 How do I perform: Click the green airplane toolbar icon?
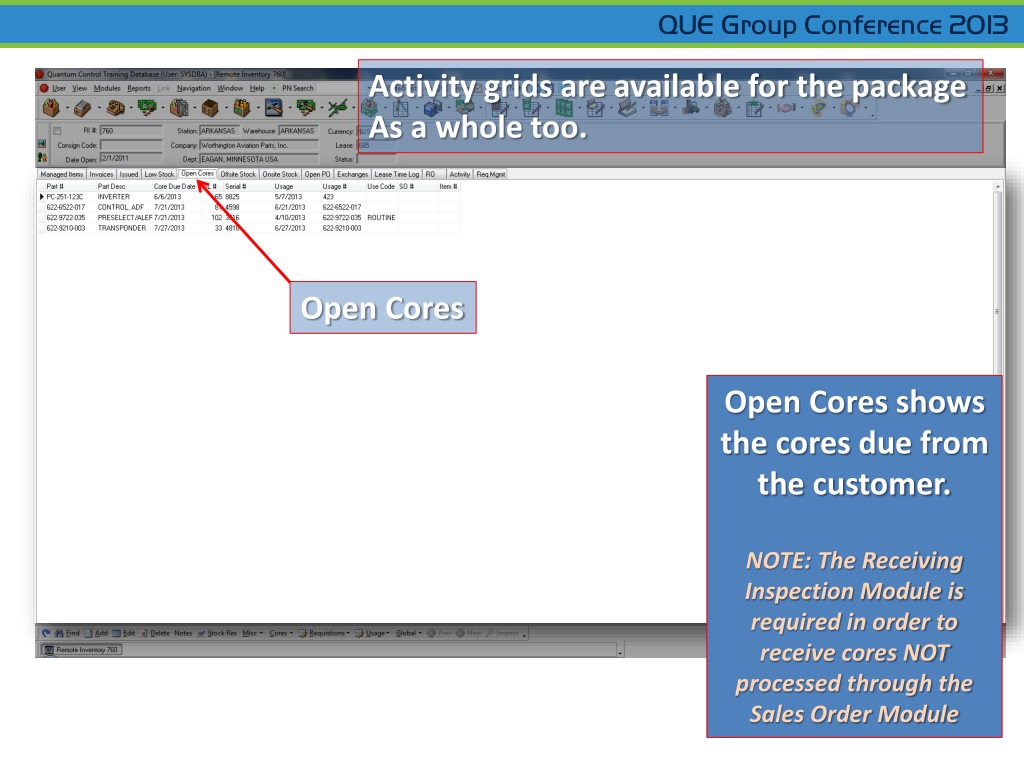click(338, 108)
